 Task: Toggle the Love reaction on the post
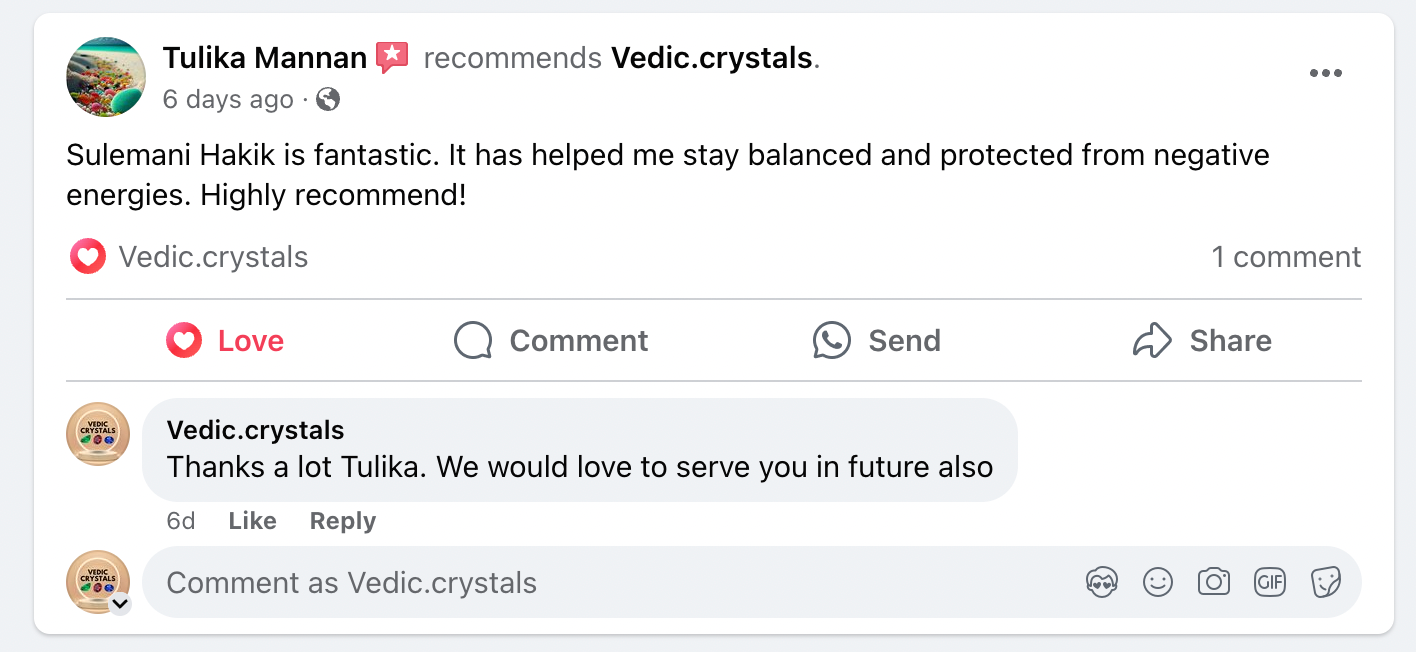point(226,341)
